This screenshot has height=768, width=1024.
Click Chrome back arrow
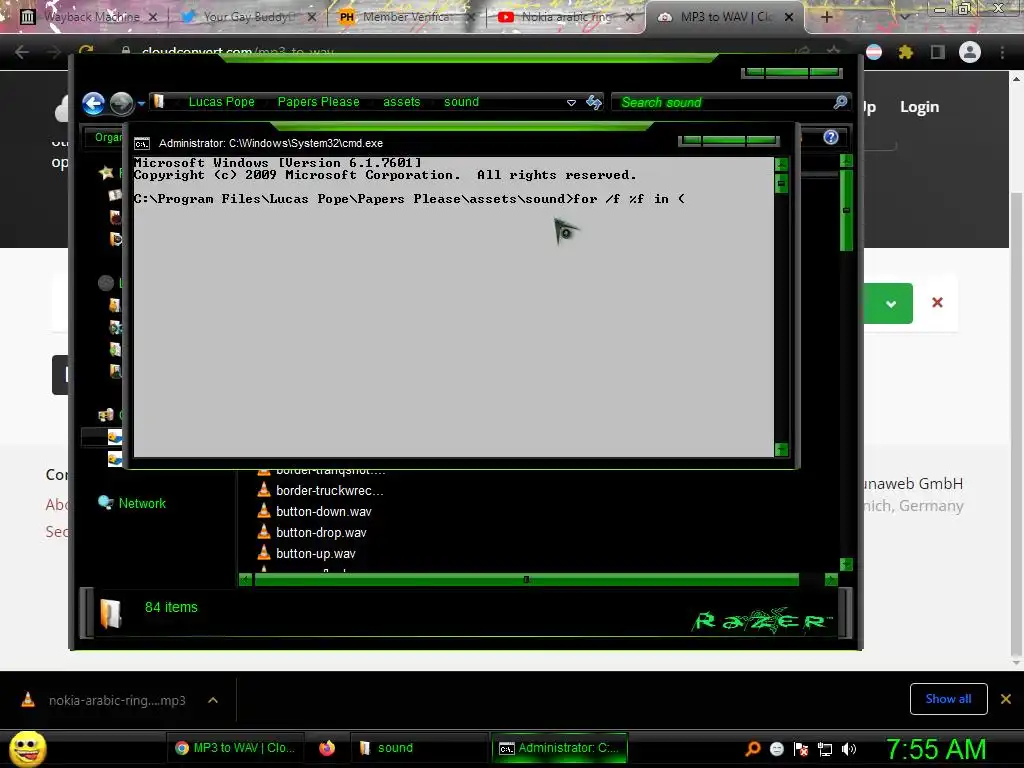click(22, 52)
